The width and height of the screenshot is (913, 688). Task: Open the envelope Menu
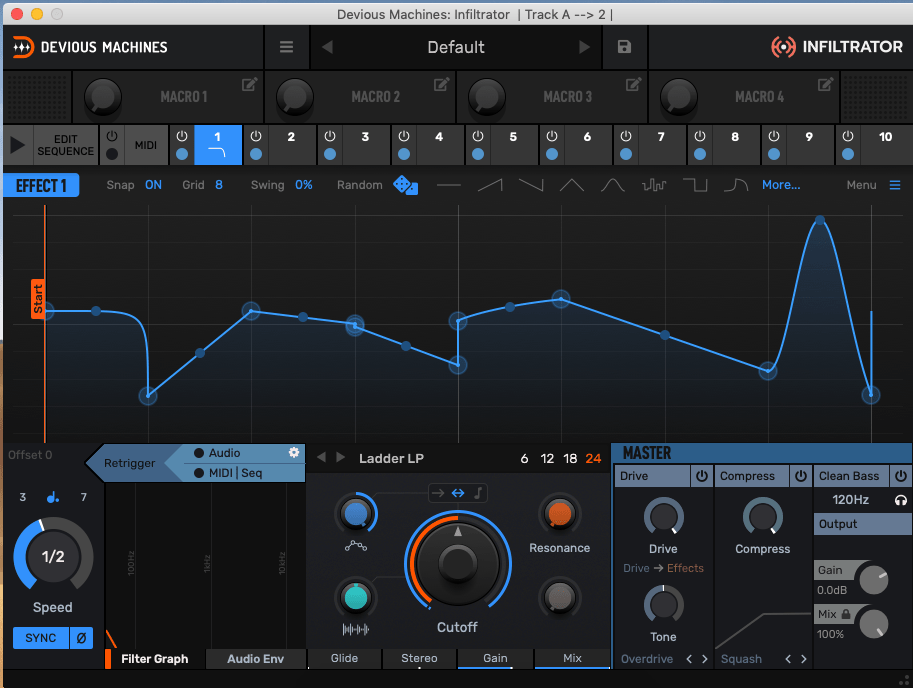coord(873,185)
